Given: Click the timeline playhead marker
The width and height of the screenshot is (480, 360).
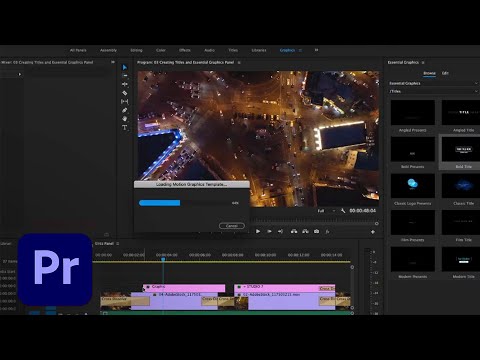Looking at the screenshot, I should (x=163, y=259).
